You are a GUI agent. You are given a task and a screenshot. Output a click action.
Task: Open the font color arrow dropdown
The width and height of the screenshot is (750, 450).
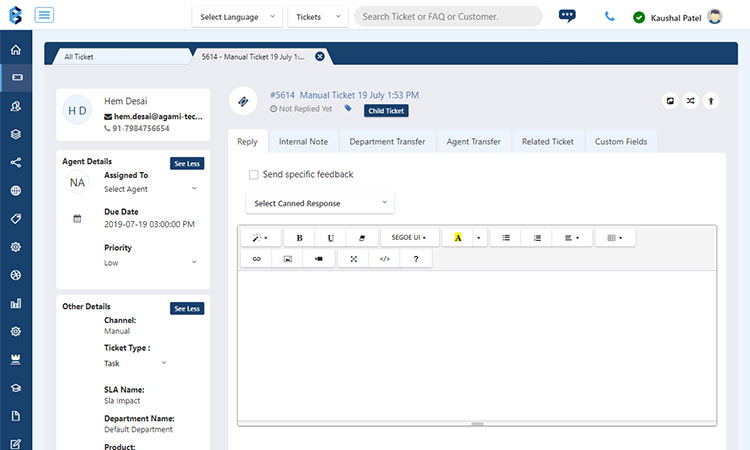coord(479,238)
